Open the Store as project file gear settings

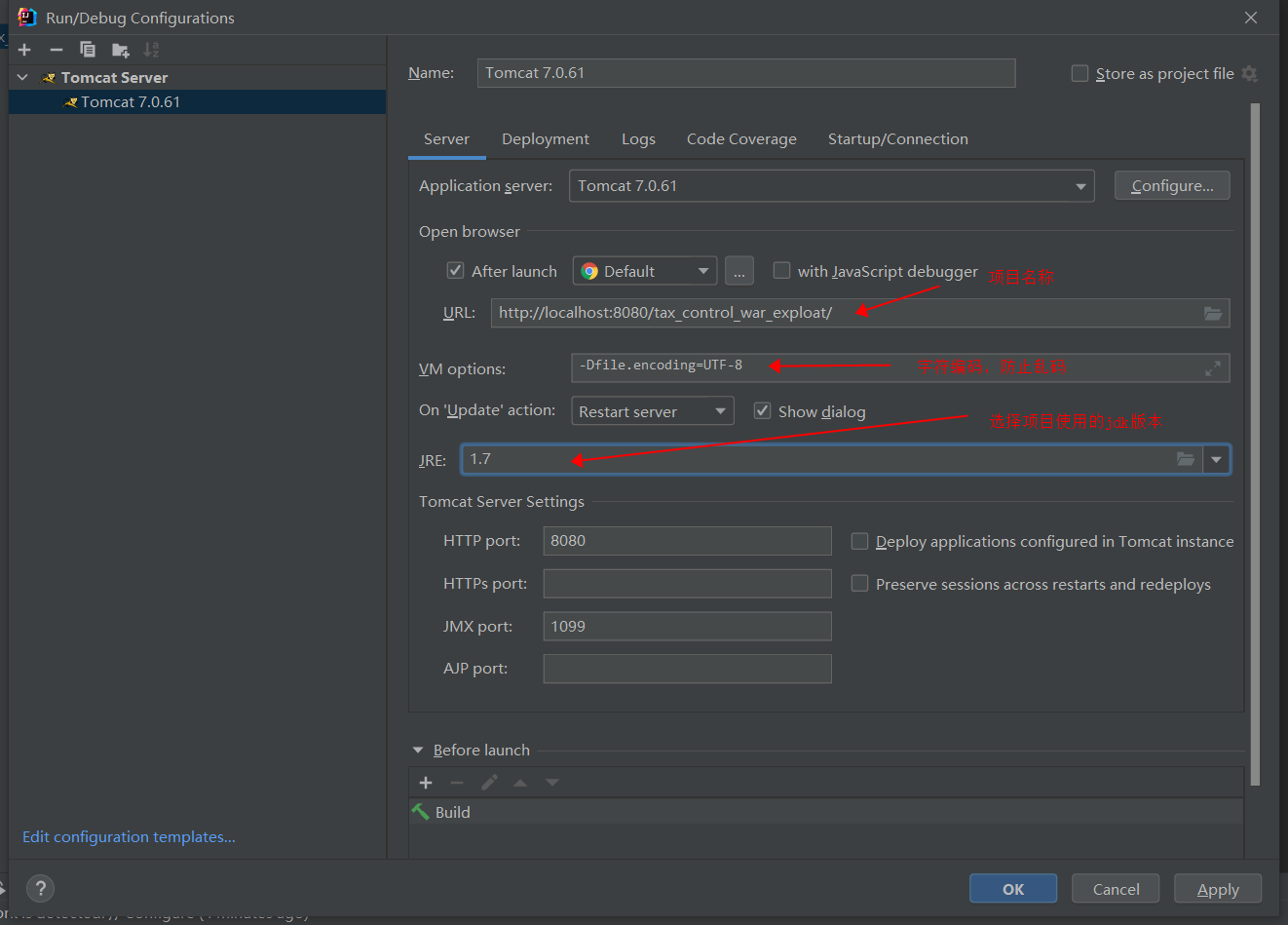click(x=1250, y=74)
